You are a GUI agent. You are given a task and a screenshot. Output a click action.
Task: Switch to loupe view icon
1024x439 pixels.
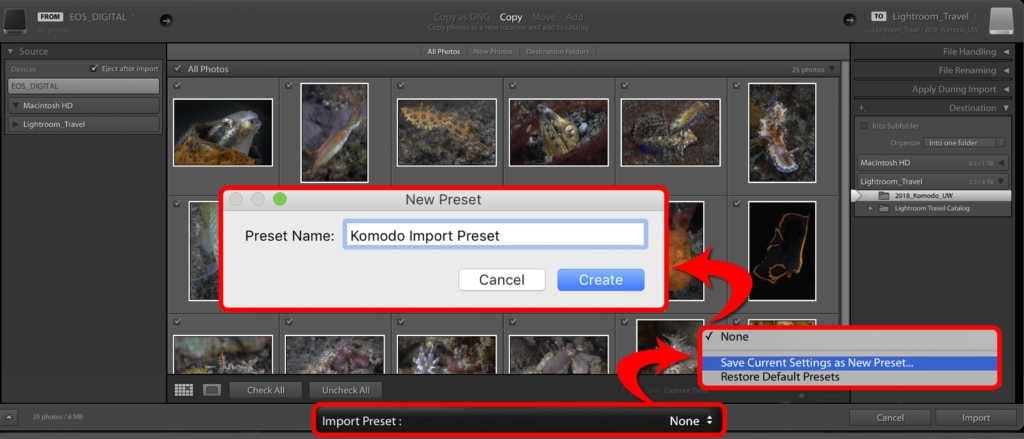pos(212,390)
